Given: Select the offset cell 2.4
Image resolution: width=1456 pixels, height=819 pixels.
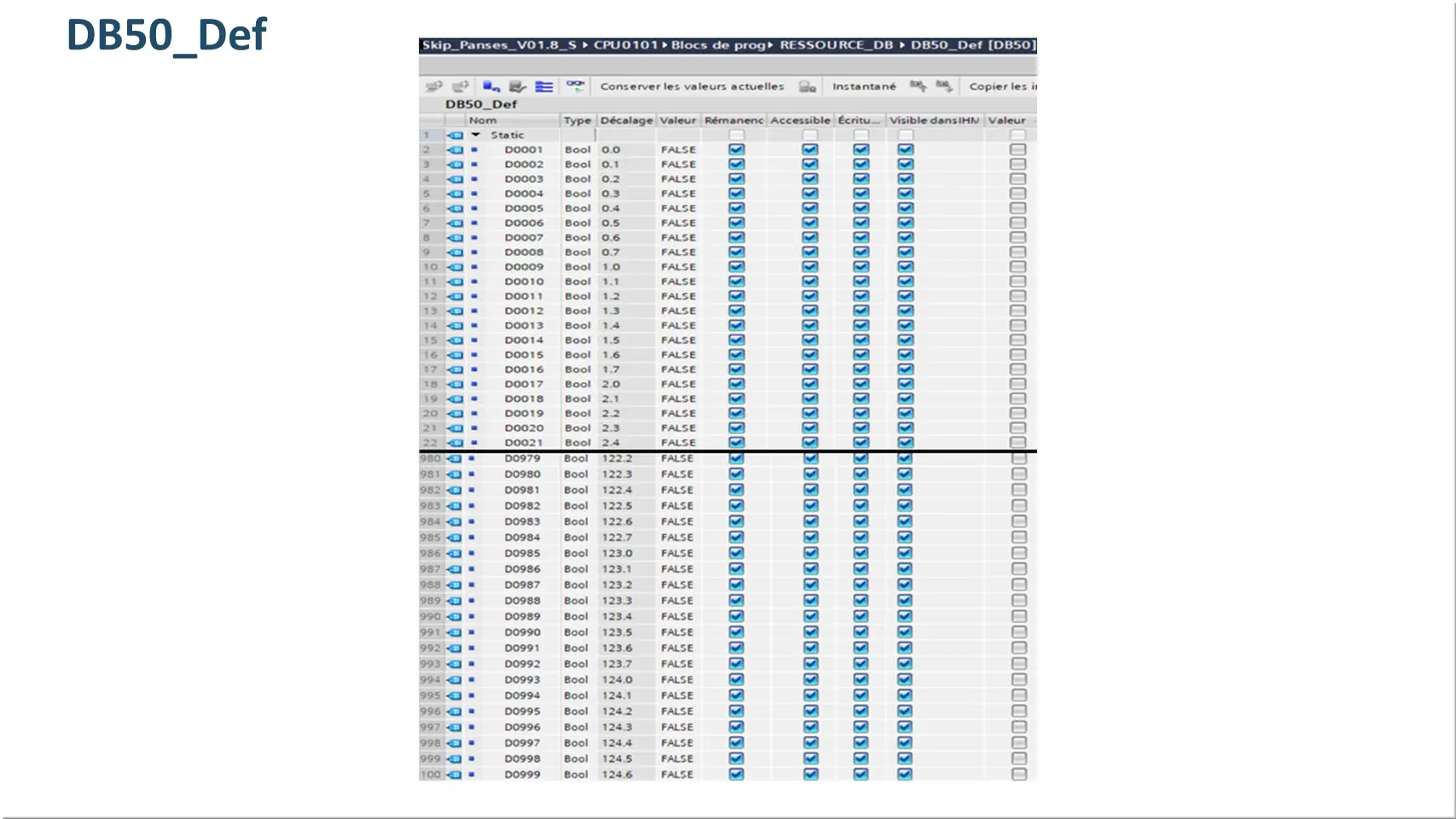Looking at the screenshot, I should [x=611, y=443].
